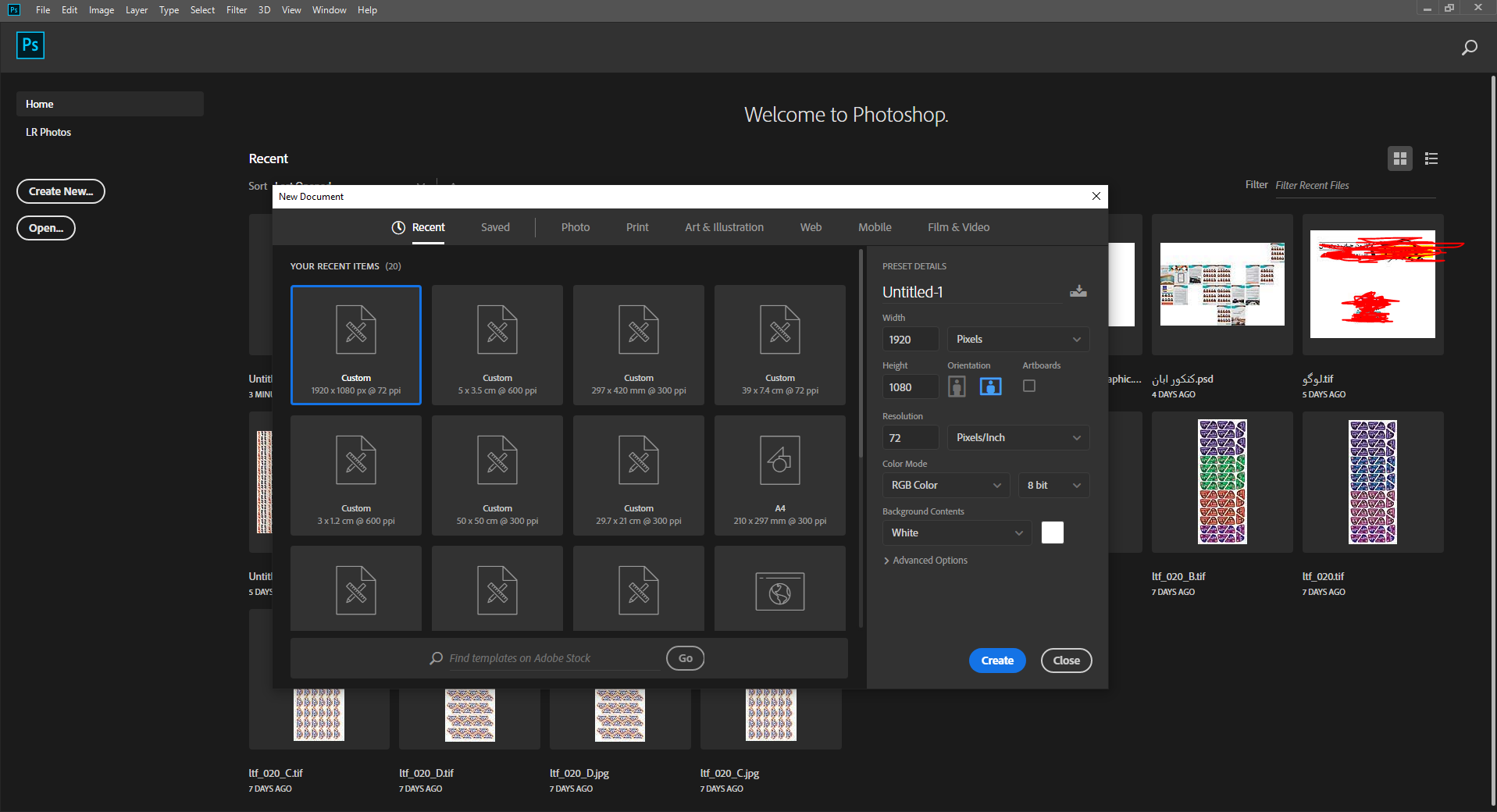Open the Mobile presets tab
This screenshot has width=1497, height=812.
[875, 227]
